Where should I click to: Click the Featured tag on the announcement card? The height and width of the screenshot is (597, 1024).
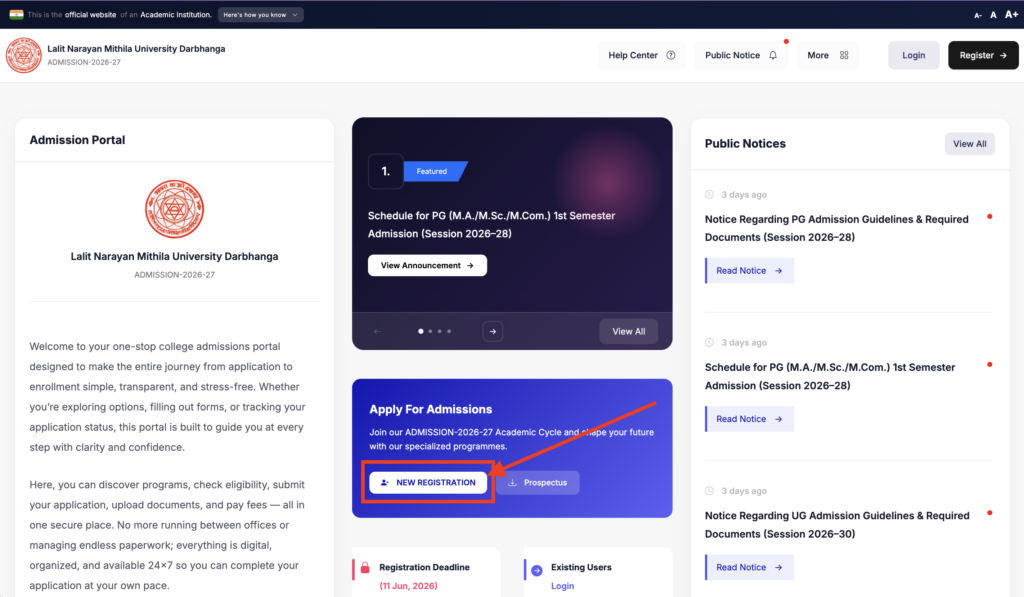pyautogui.click(x=435, y=171)
